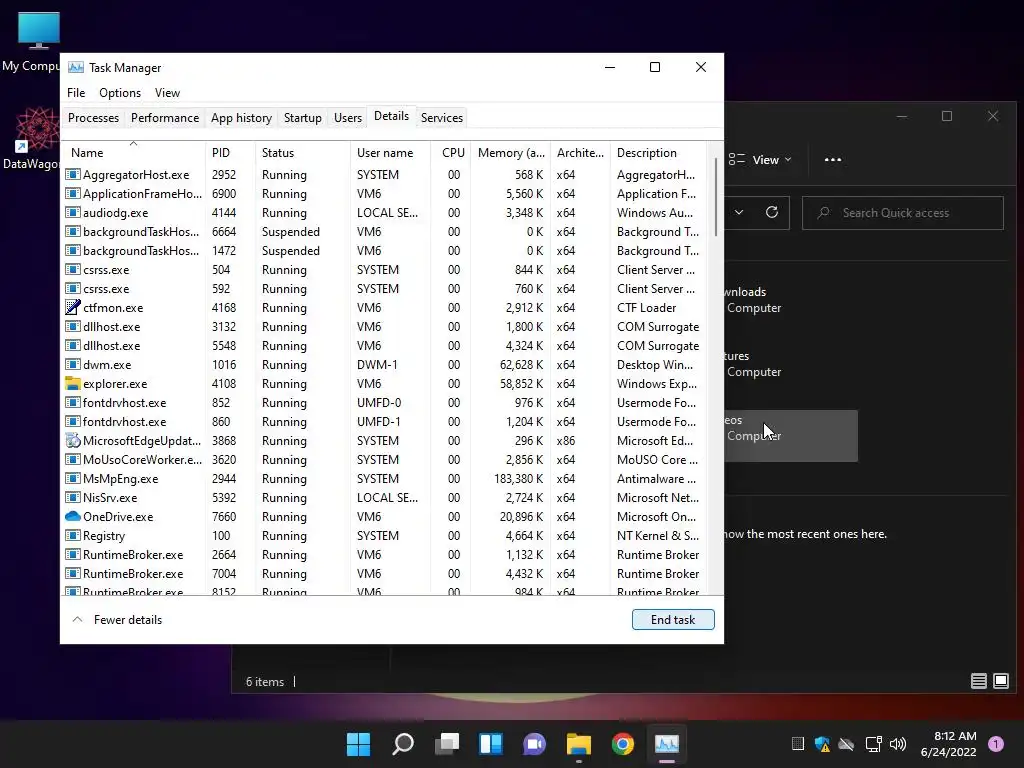Viewport: 1024px width, 768px height.
Task: Click the dwm.exe process icon
Action: 72,364
